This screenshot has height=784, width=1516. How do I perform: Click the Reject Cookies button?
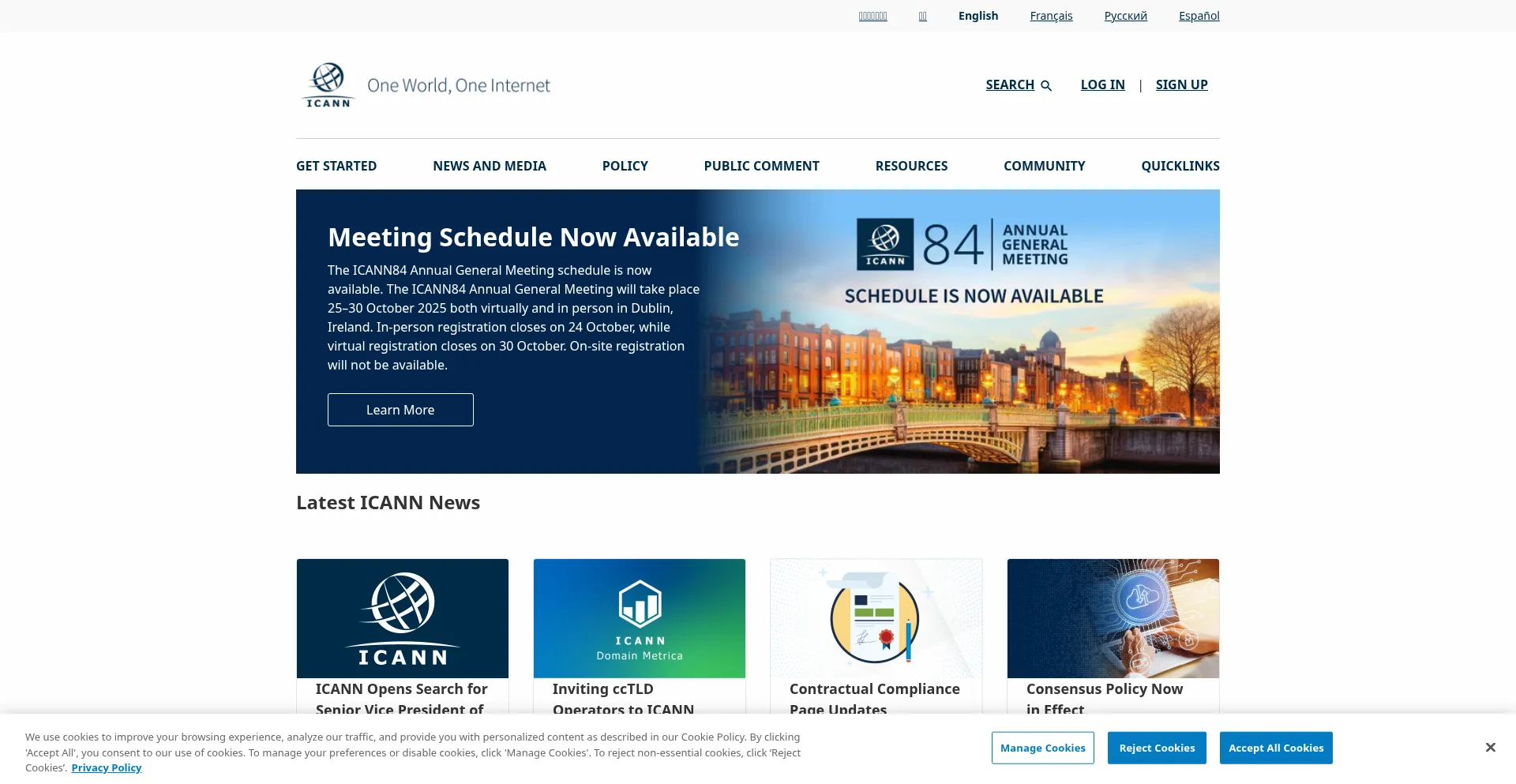click(1157, 748)
